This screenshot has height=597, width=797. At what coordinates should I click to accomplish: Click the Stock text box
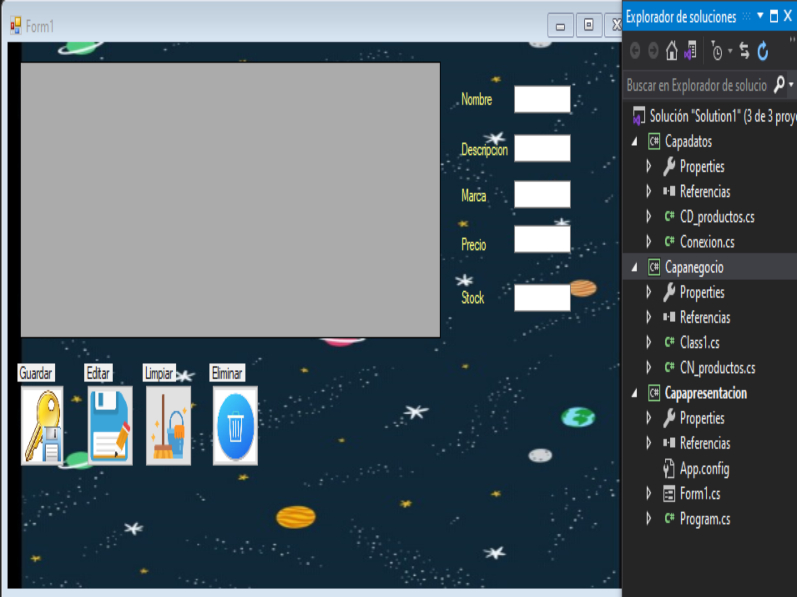[x=541, y=298]
